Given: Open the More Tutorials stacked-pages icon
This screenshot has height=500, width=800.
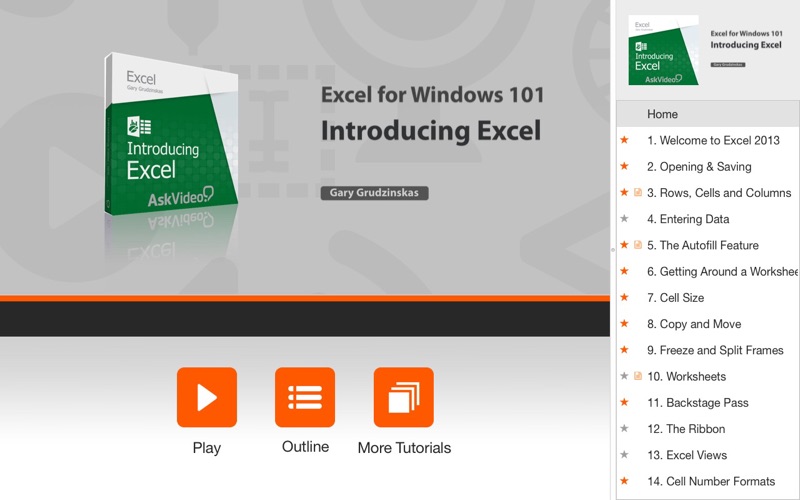Looking at the screenshot, I should point(404,397).
